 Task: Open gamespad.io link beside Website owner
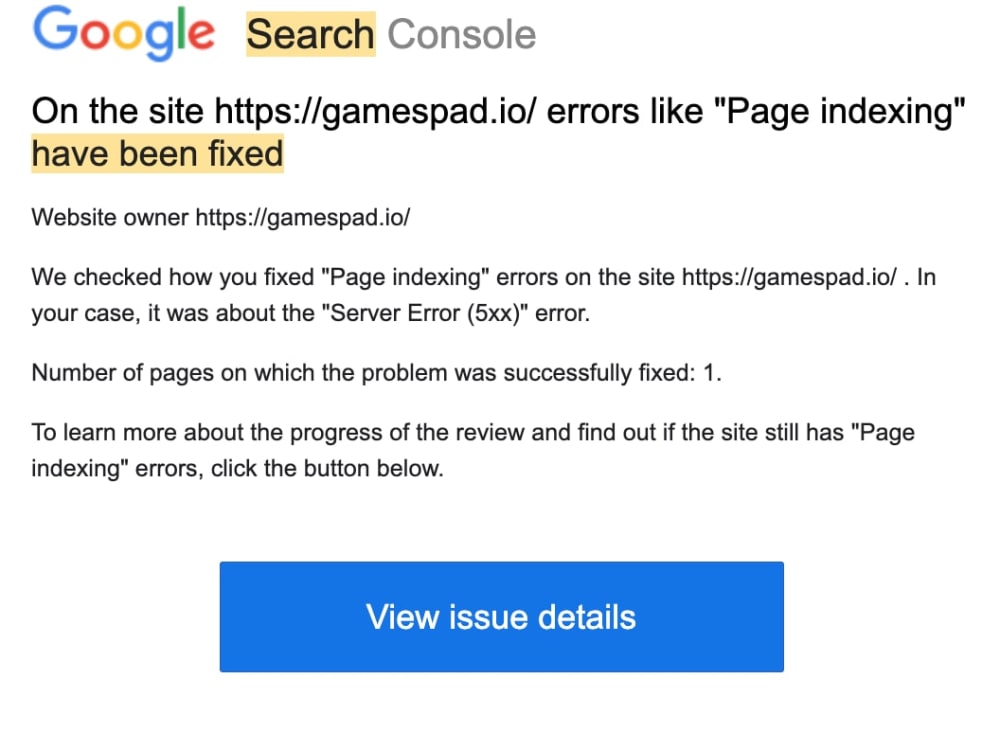pyautogui.click(x=303, y=218)
